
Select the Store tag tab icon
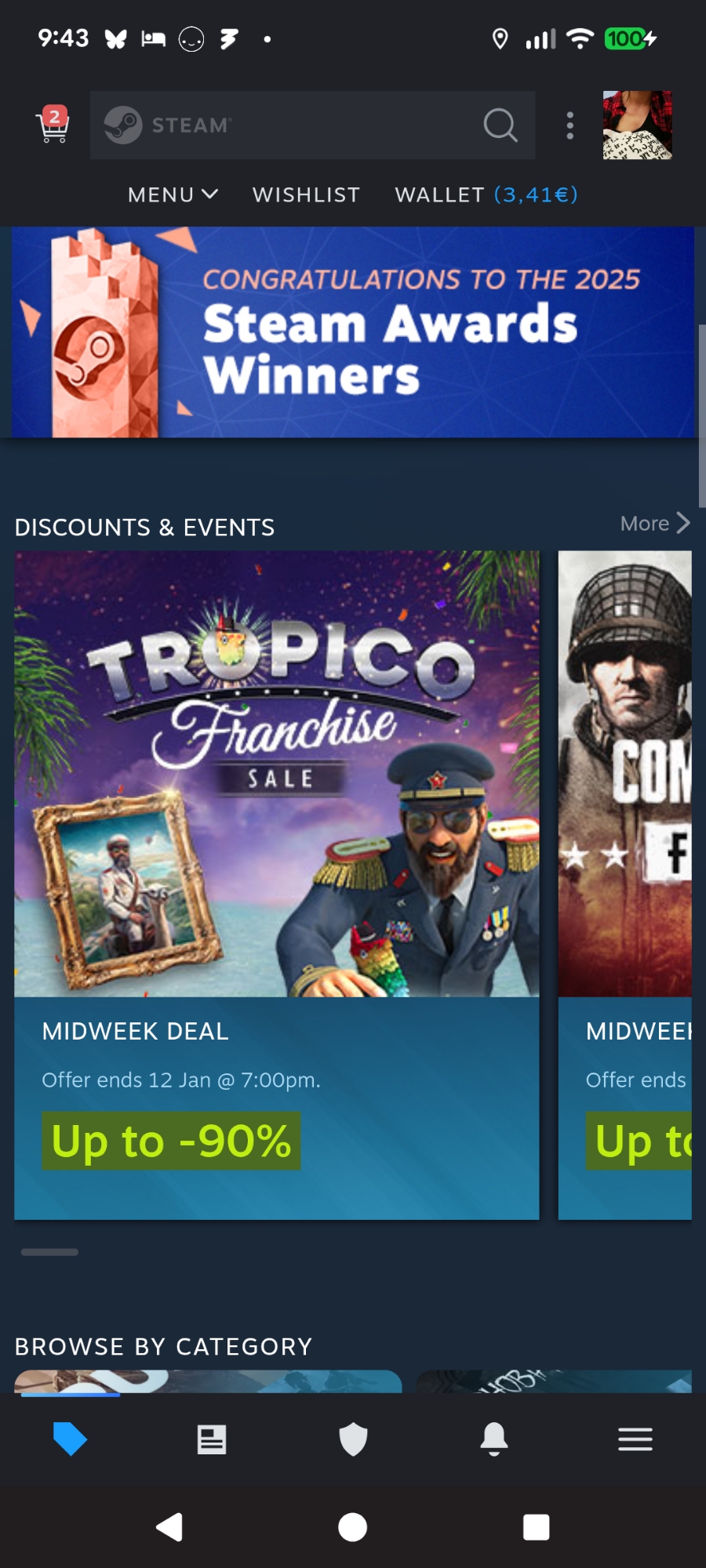coord(70,1439)
